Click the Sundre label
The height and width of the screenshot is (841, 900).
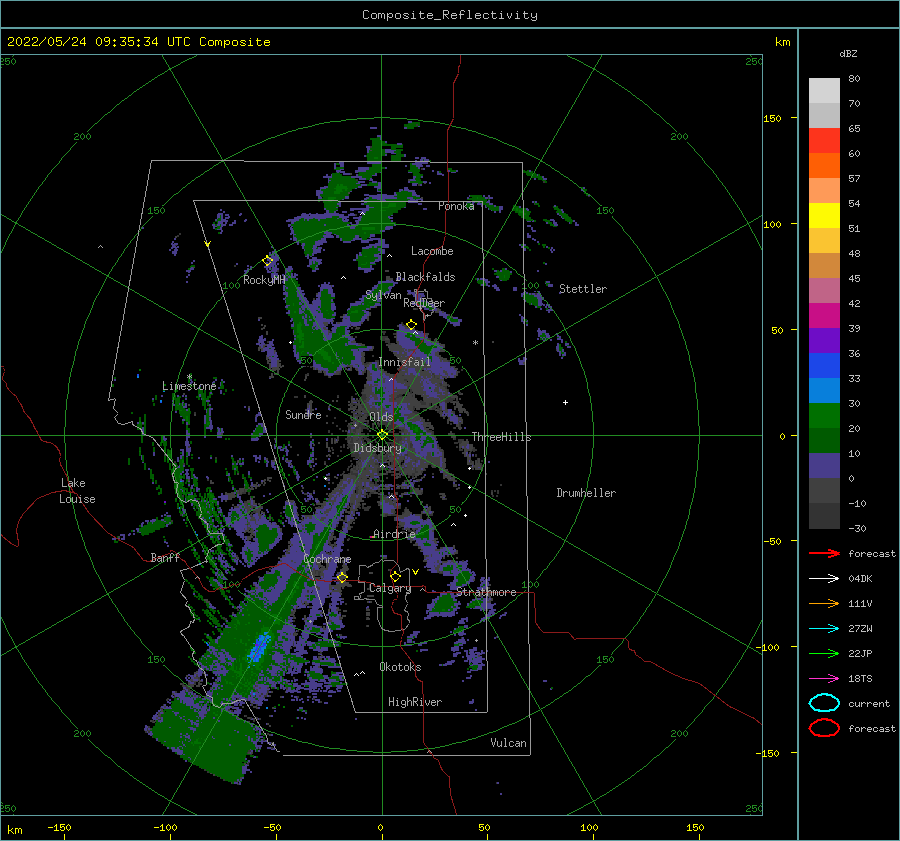pos(303,414)
